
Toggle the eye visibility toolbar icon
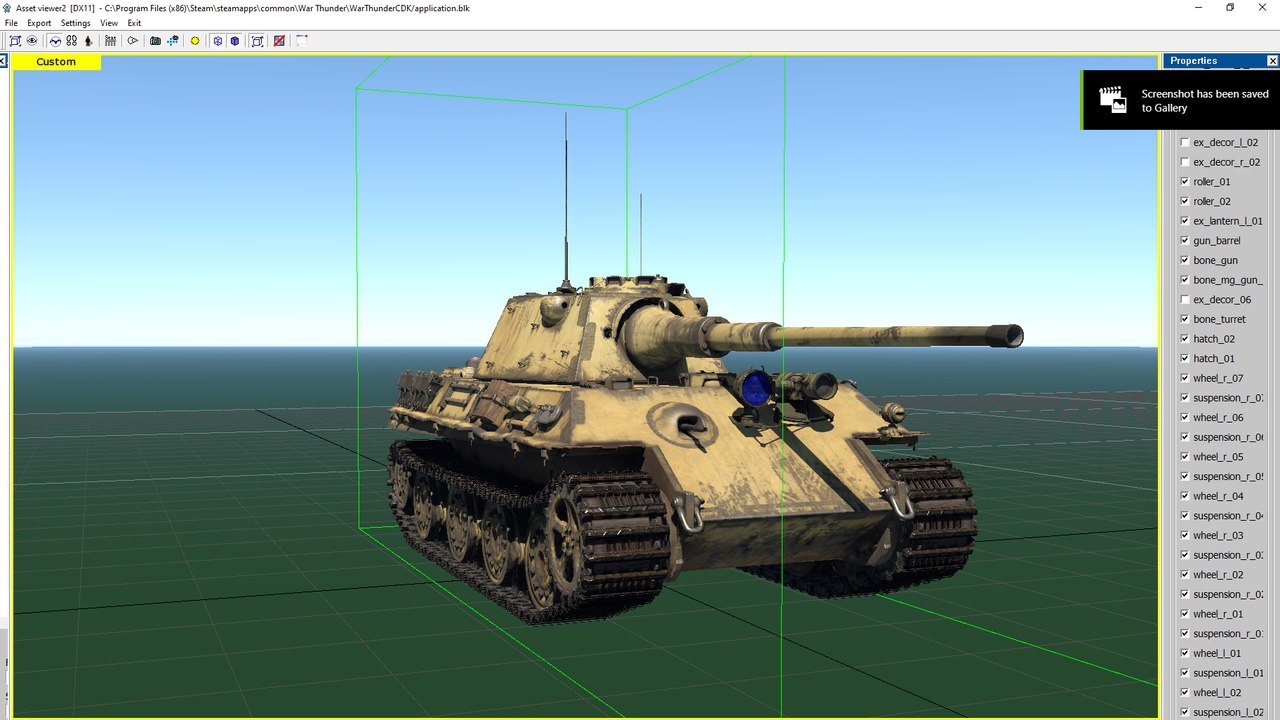pos(32,41)
